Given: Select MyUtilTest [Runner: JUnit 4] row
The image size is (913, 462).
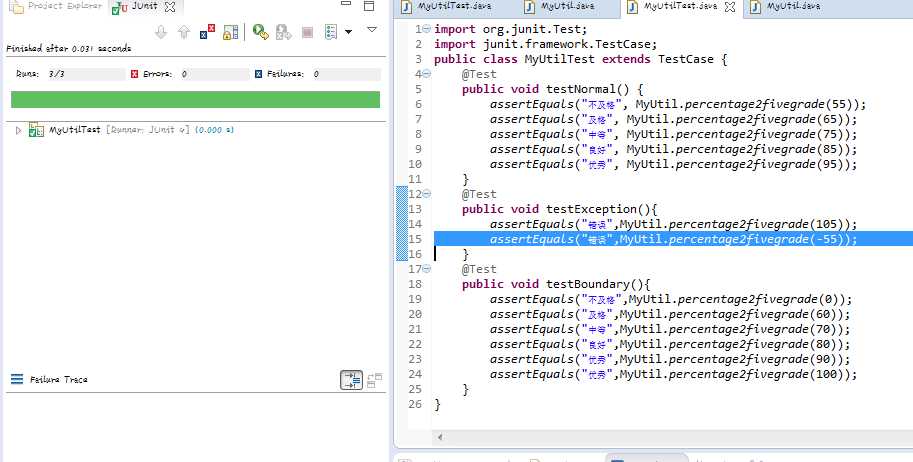Looking at the screenshot, I should [x=141, y=130].
